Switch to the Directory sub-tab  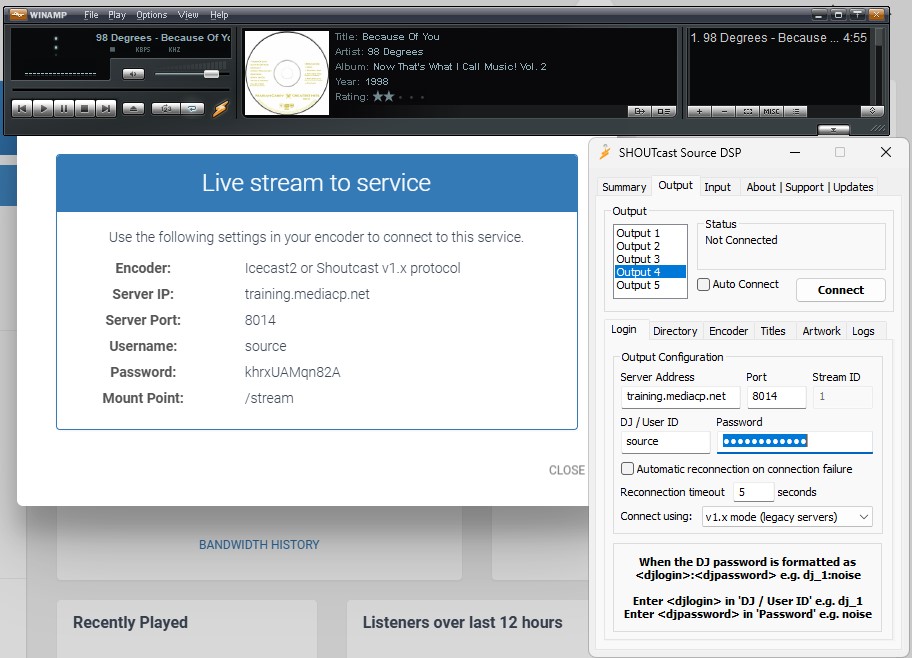click(x=675, y=331)
